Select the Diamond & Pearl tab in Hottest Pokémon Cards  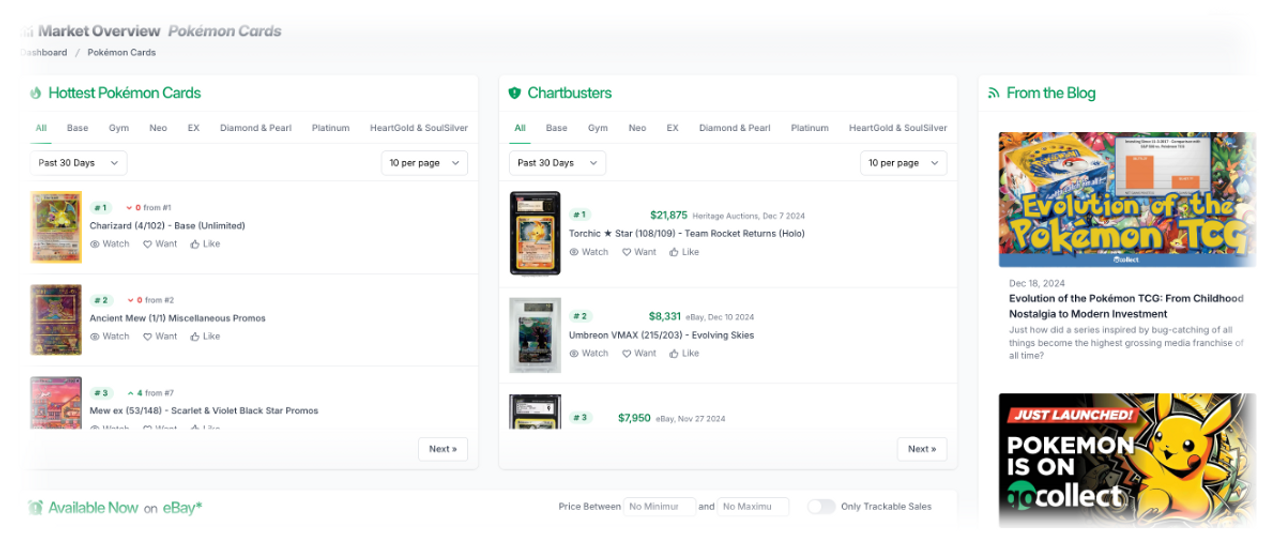click(256, 128)
